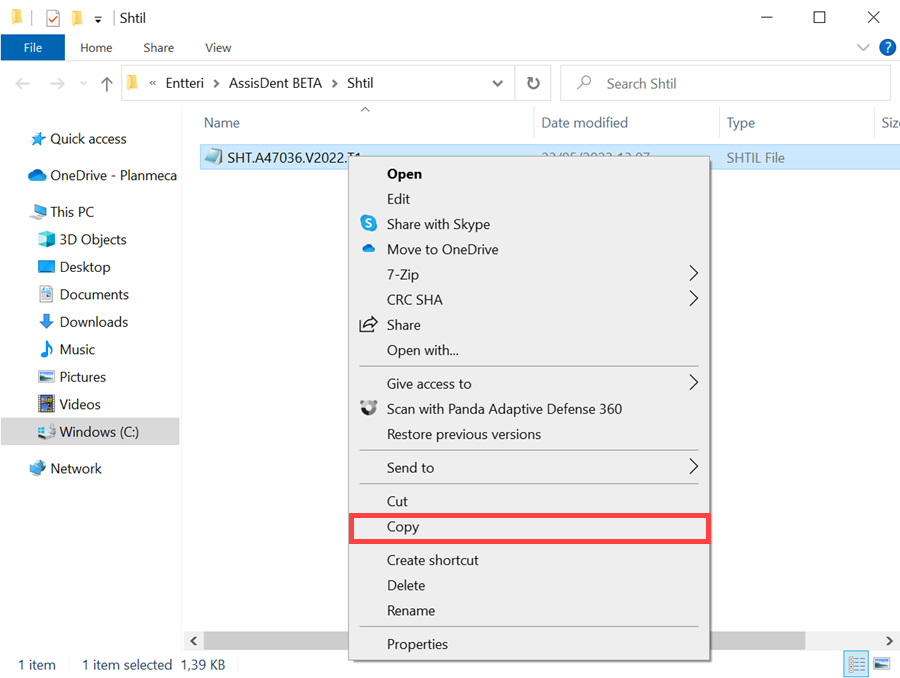Screen dimensions: 900x678
Task: Expand the 7-Zip submenu
Action: pos(529,274)
